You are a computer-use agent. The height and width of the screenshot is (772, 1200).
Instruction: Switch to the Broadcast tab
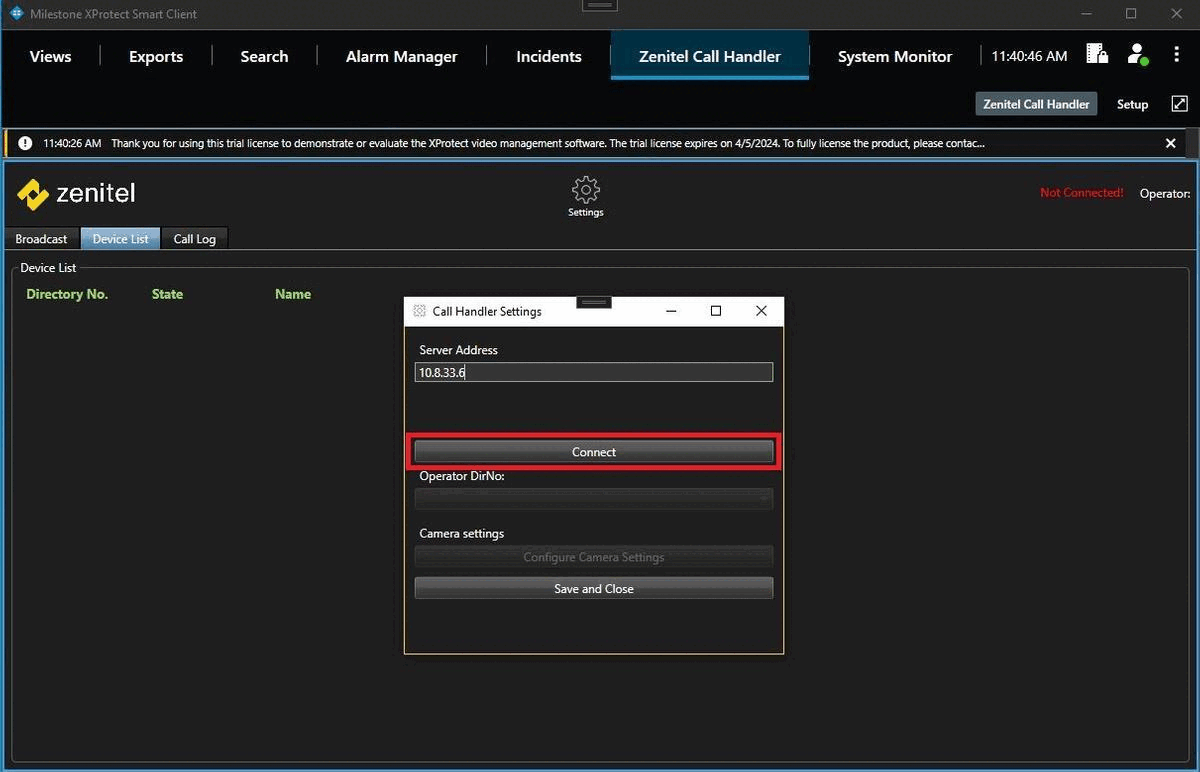point(40,238)
